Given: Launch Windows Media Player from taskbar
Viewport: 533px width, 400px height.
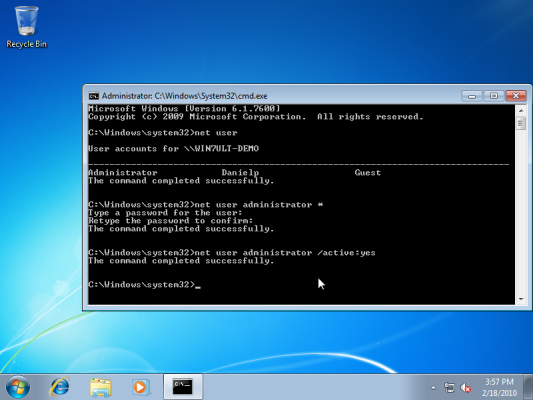Looking at the screenshot, I should (141, 387).
